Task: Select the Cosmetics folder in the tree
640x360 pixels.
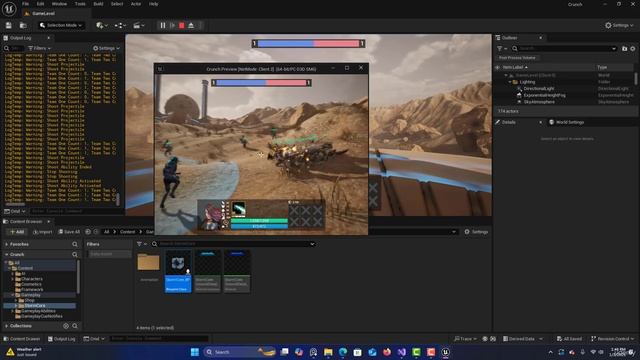Action: click(x=31, y=284)
